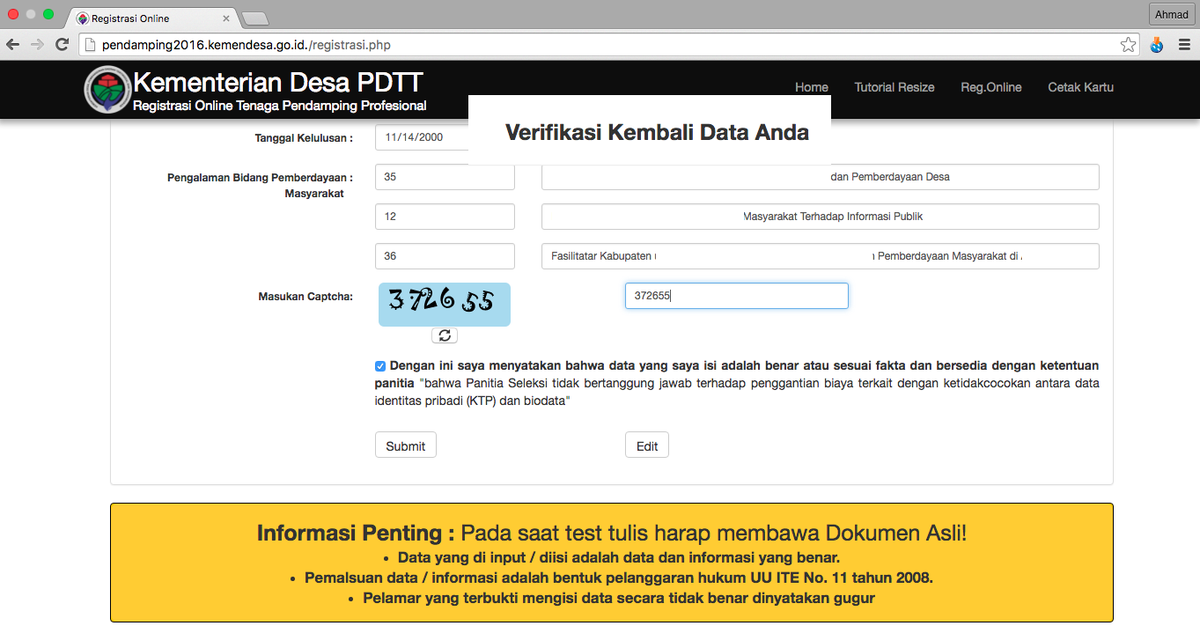
Task: Click the Pemalsuan data UU ITE bullet
Action: pyautogui.click(x=619, y=578)
